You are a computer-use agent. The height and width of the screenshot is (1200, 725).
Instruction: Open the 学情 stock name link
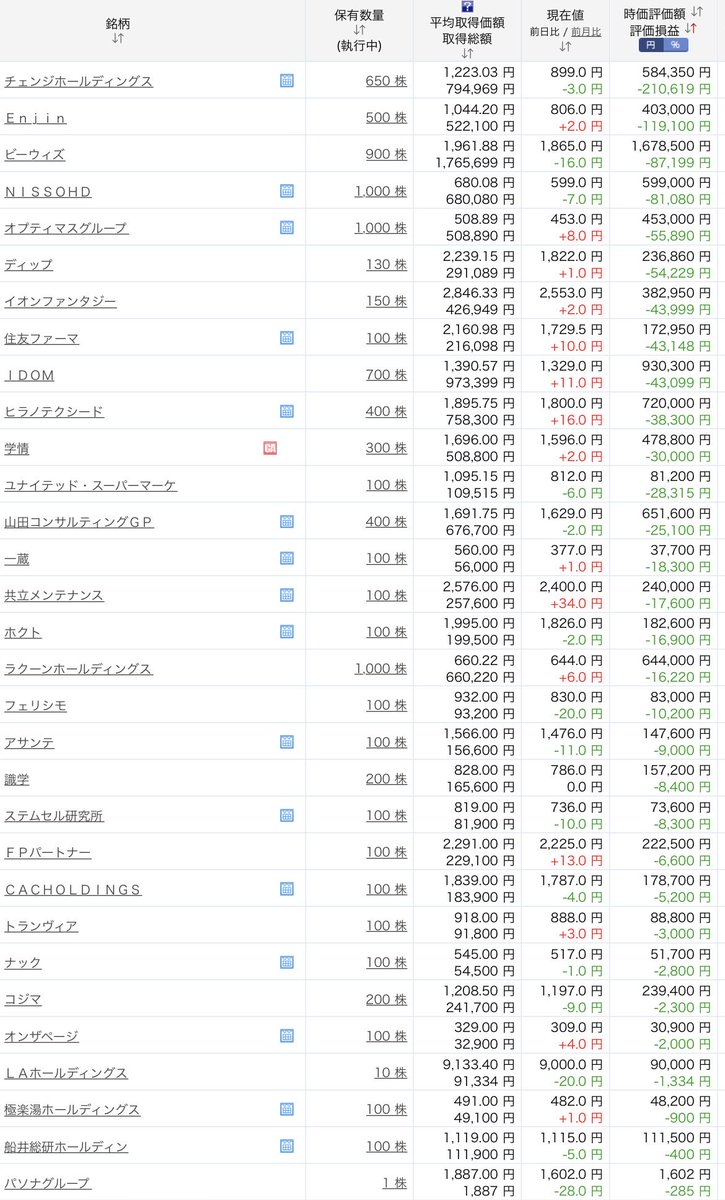(x=17, y=448)
